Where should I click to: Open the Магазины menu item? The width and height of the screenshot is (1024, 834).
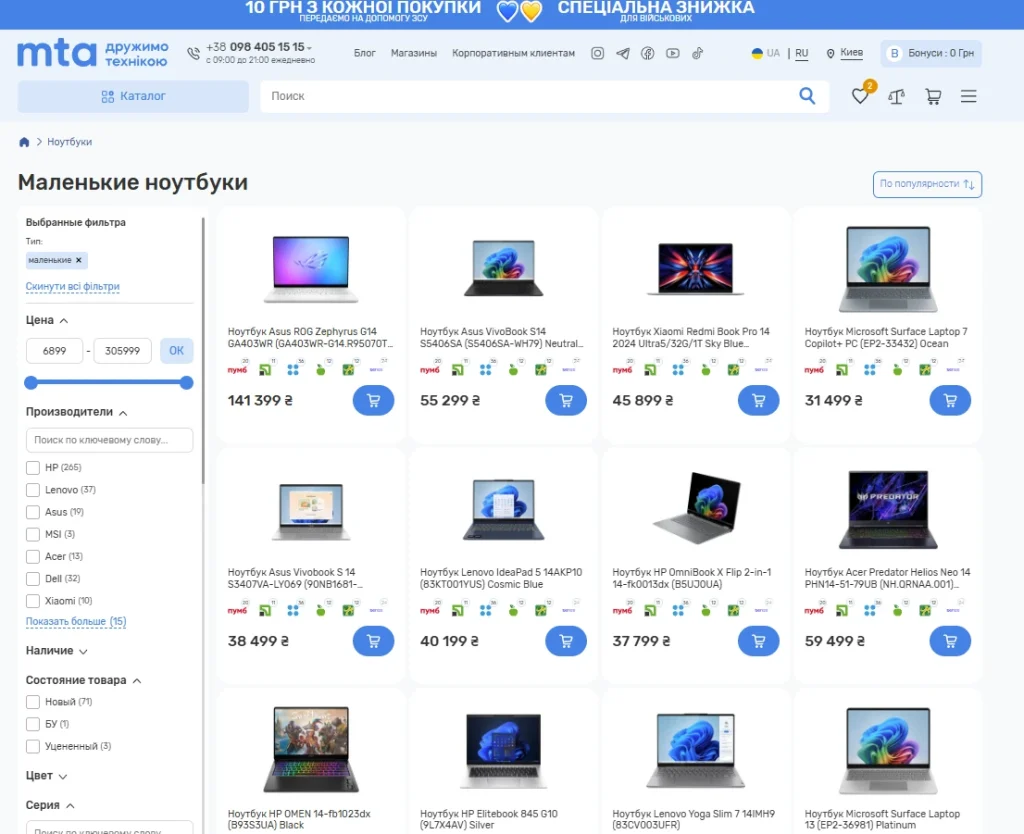tap(413, 53)
